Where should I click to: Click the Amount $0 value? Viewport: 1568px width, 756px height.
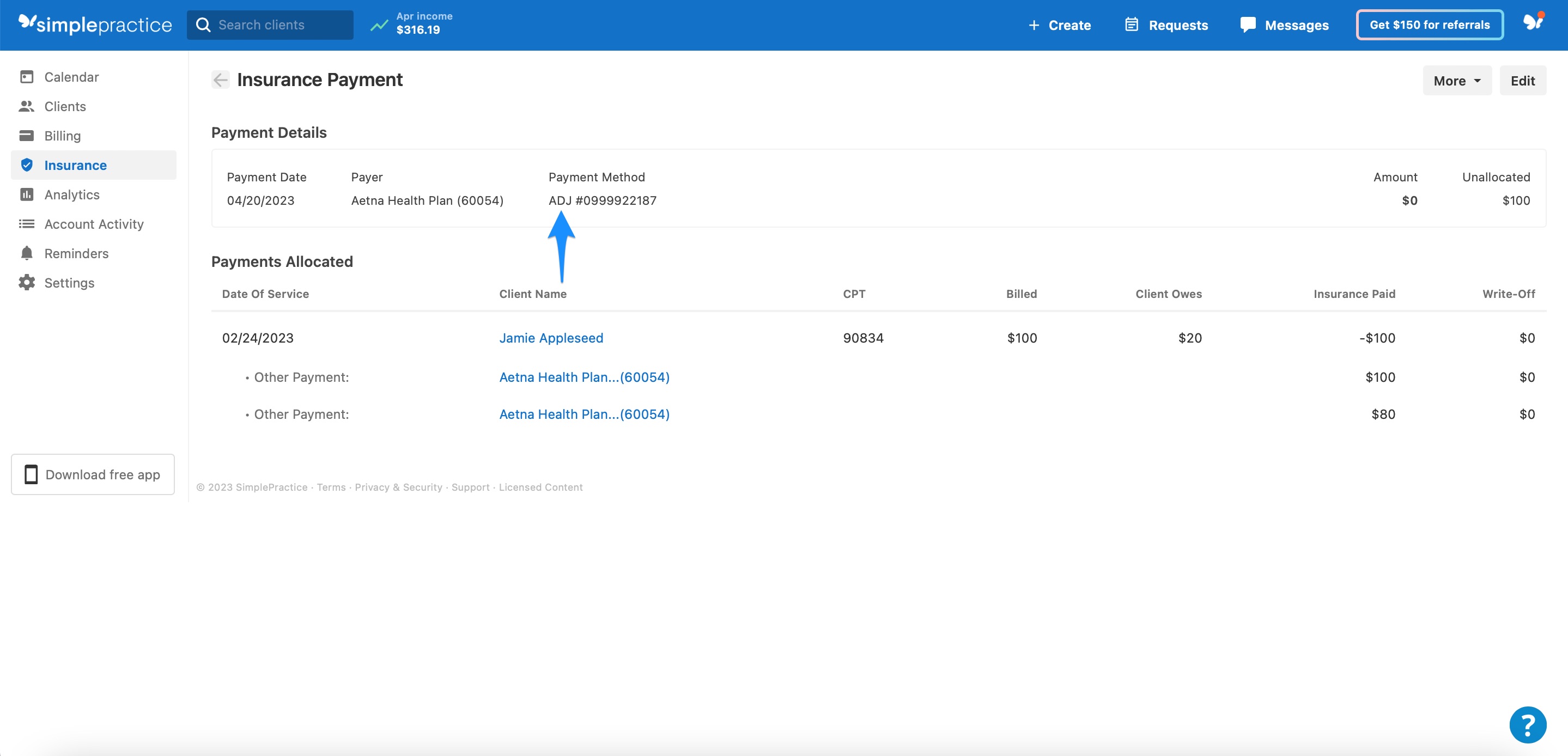point(1410,200)
